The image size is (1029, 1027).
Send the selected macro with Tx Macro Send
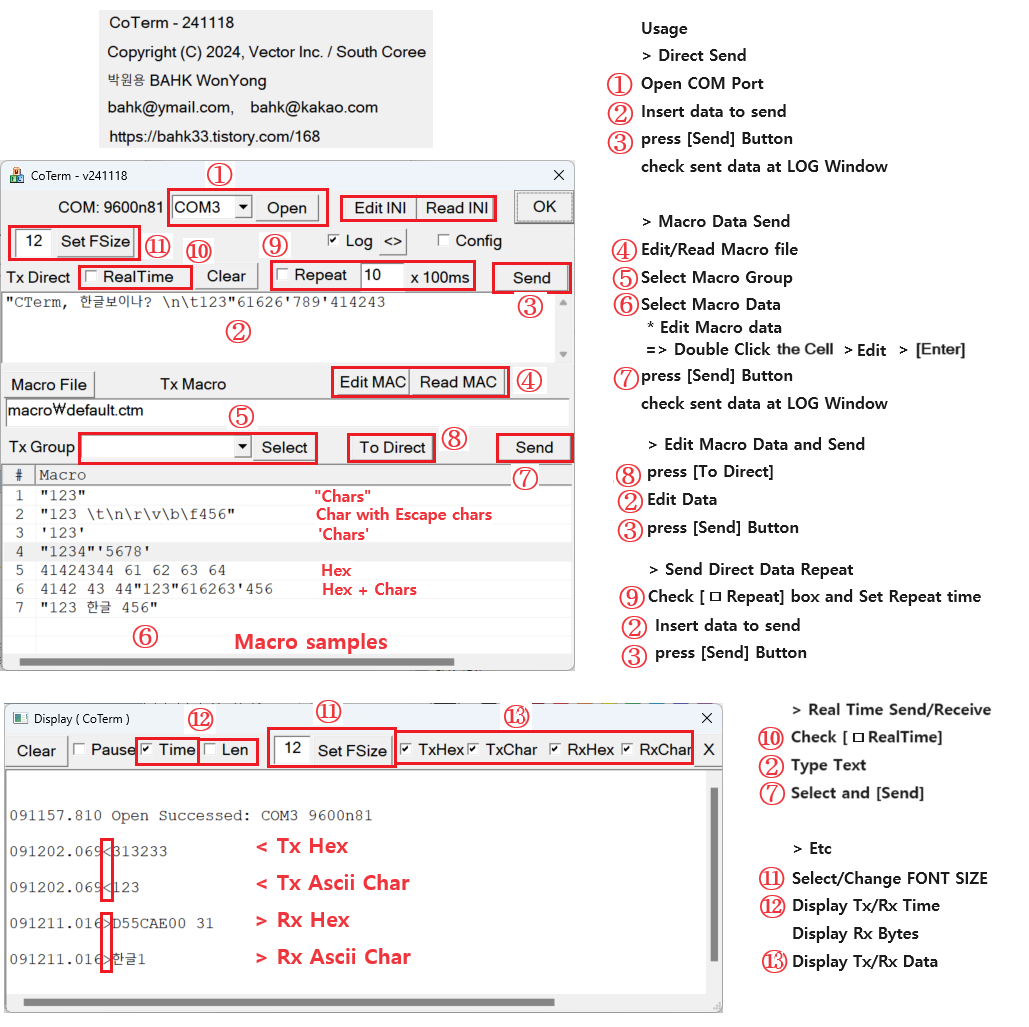(534, 448)
